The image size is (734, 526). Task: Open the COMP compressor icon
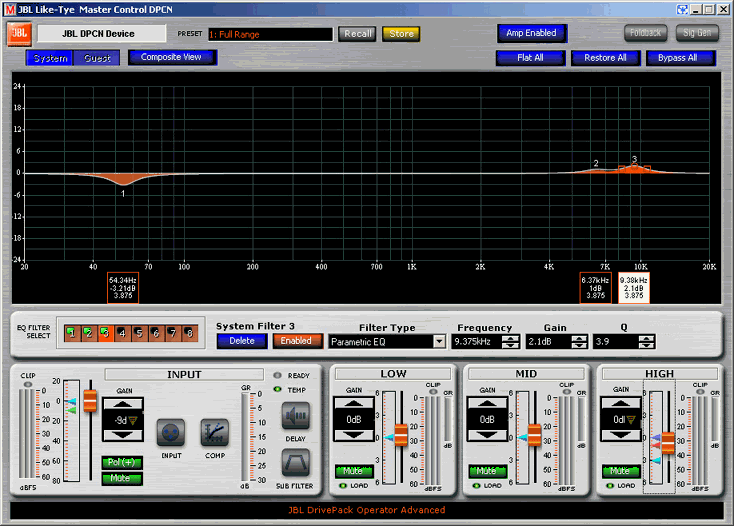pos(215,433)
